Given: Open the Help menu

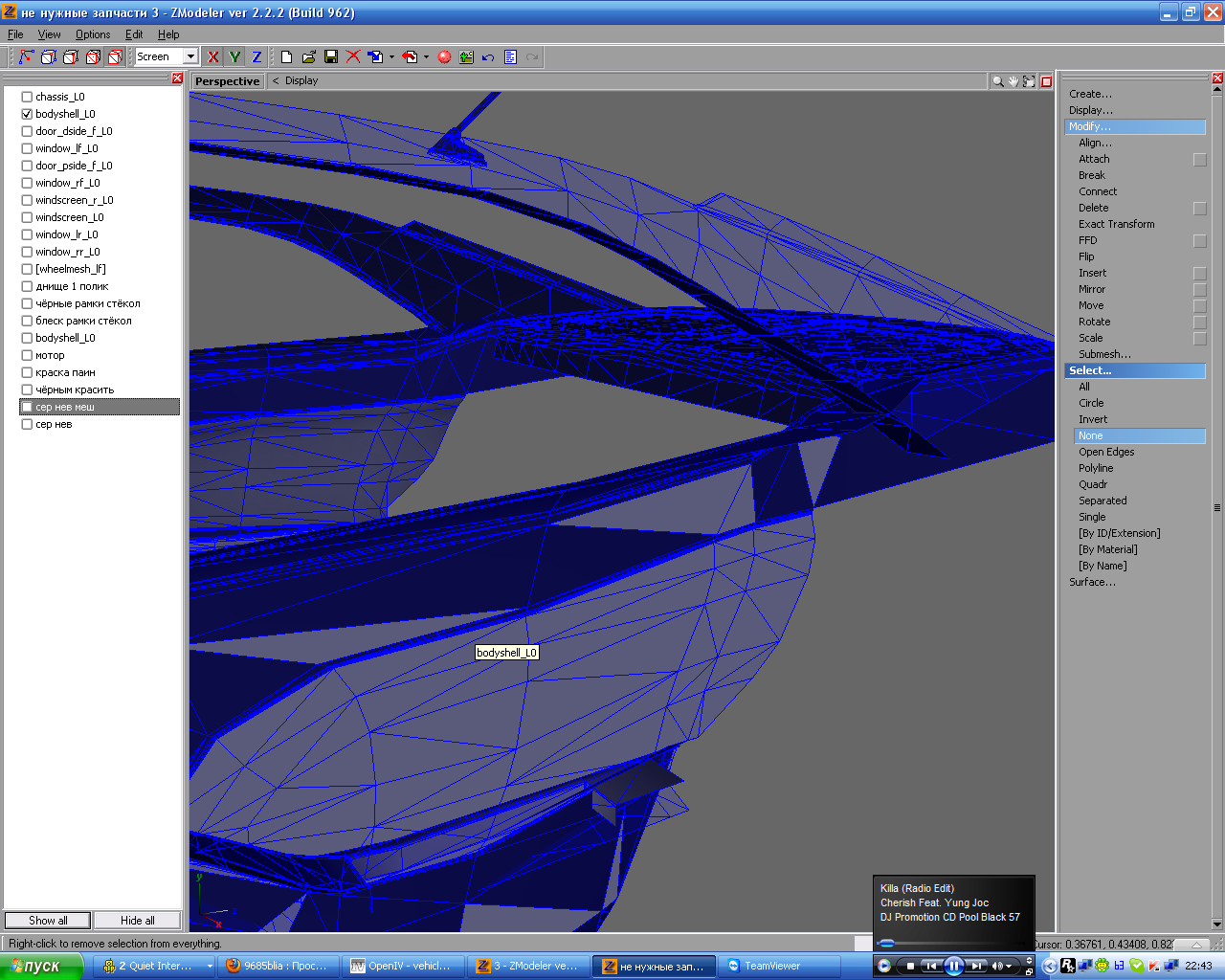Looking at the screenshot, I should 168,34.
